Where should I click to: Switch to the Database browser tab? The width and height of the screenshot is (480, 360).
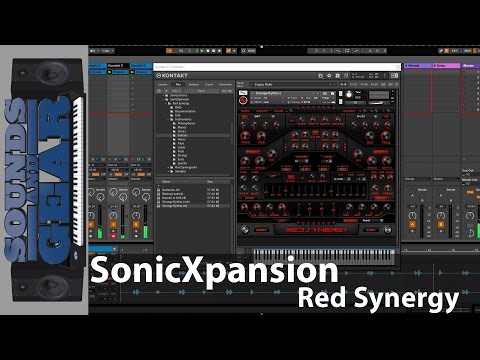pos(194,85)
